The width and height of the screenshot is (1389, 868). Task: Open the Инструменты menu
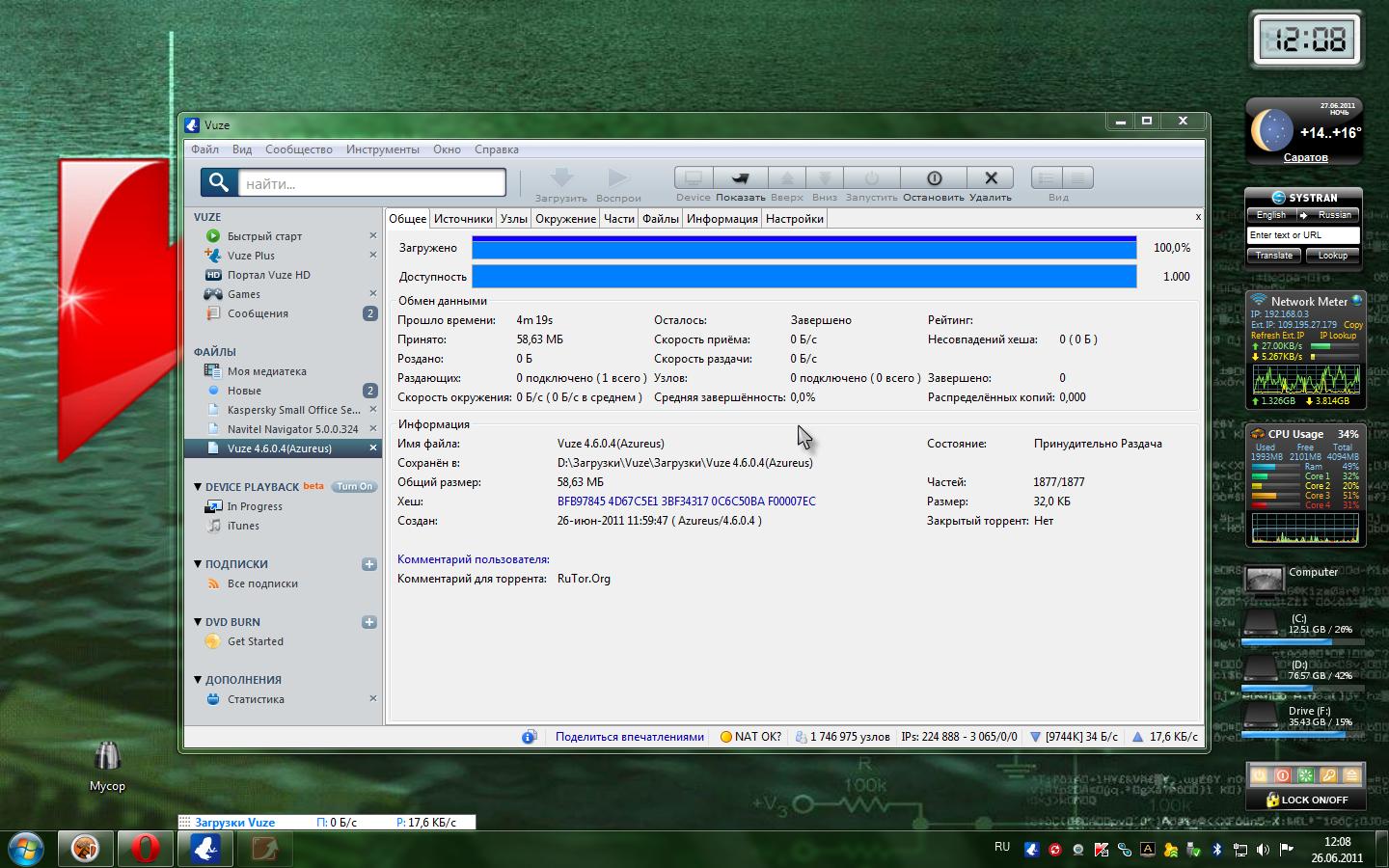point(382,149)
